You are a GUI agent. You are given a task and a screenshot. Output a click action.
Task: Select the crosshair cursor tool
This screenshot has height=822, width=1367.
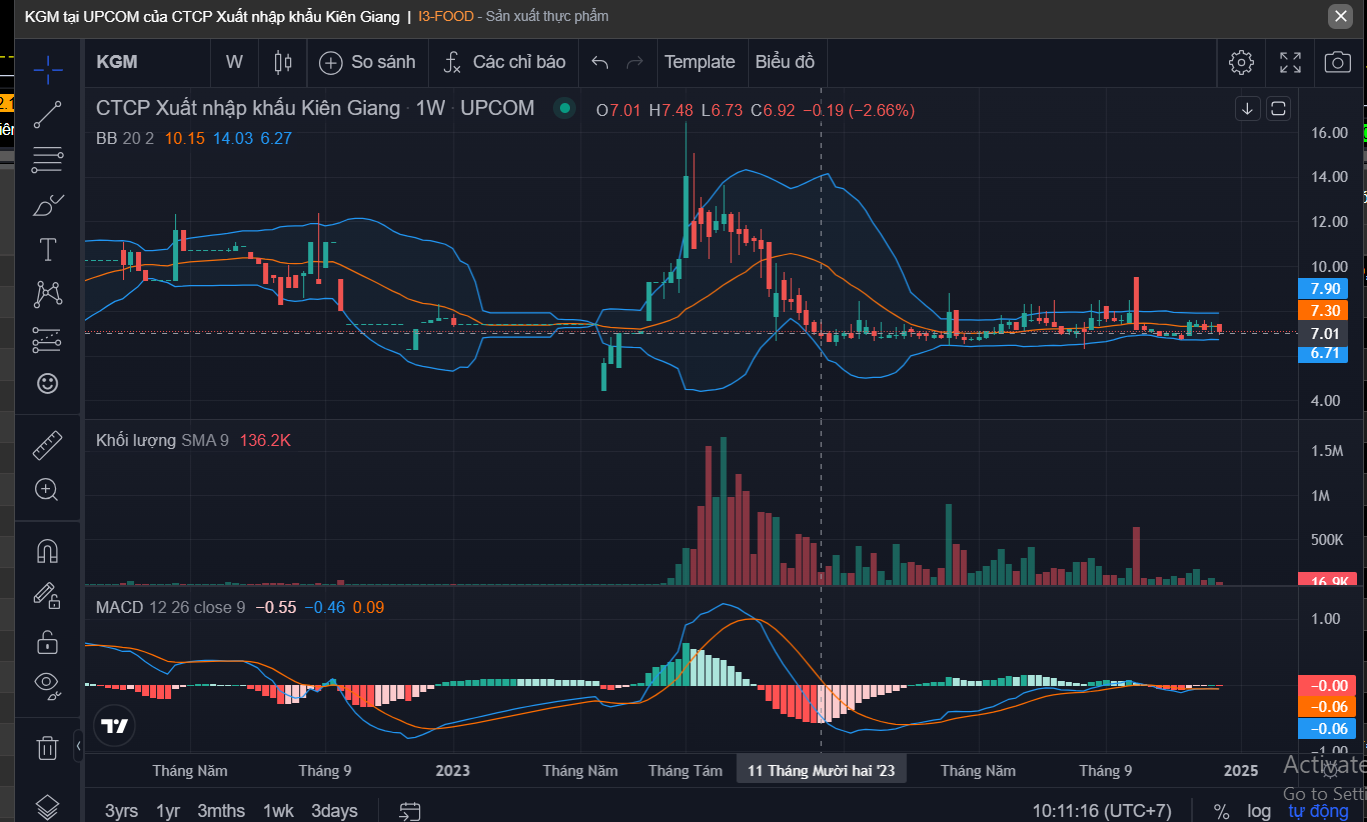pyautogui.click(x=48, y=68)
